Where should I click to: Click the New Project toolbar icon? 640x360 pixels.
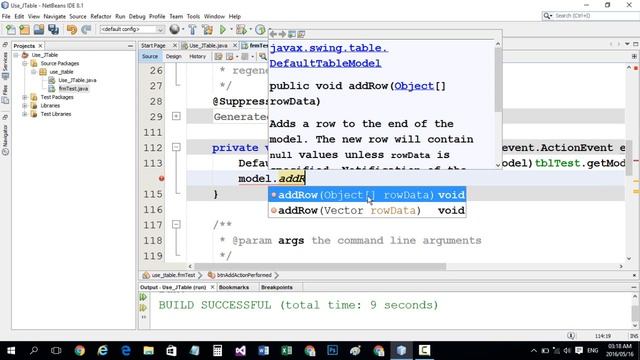click(24, 29)
